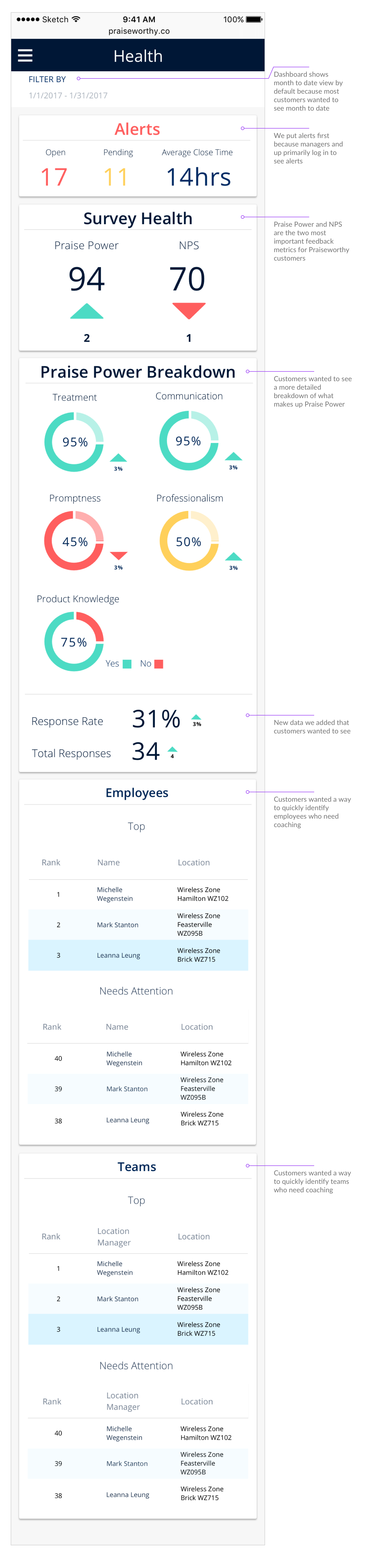Click Rank header in Employees Needs Attention table

tap(52, 1027)
